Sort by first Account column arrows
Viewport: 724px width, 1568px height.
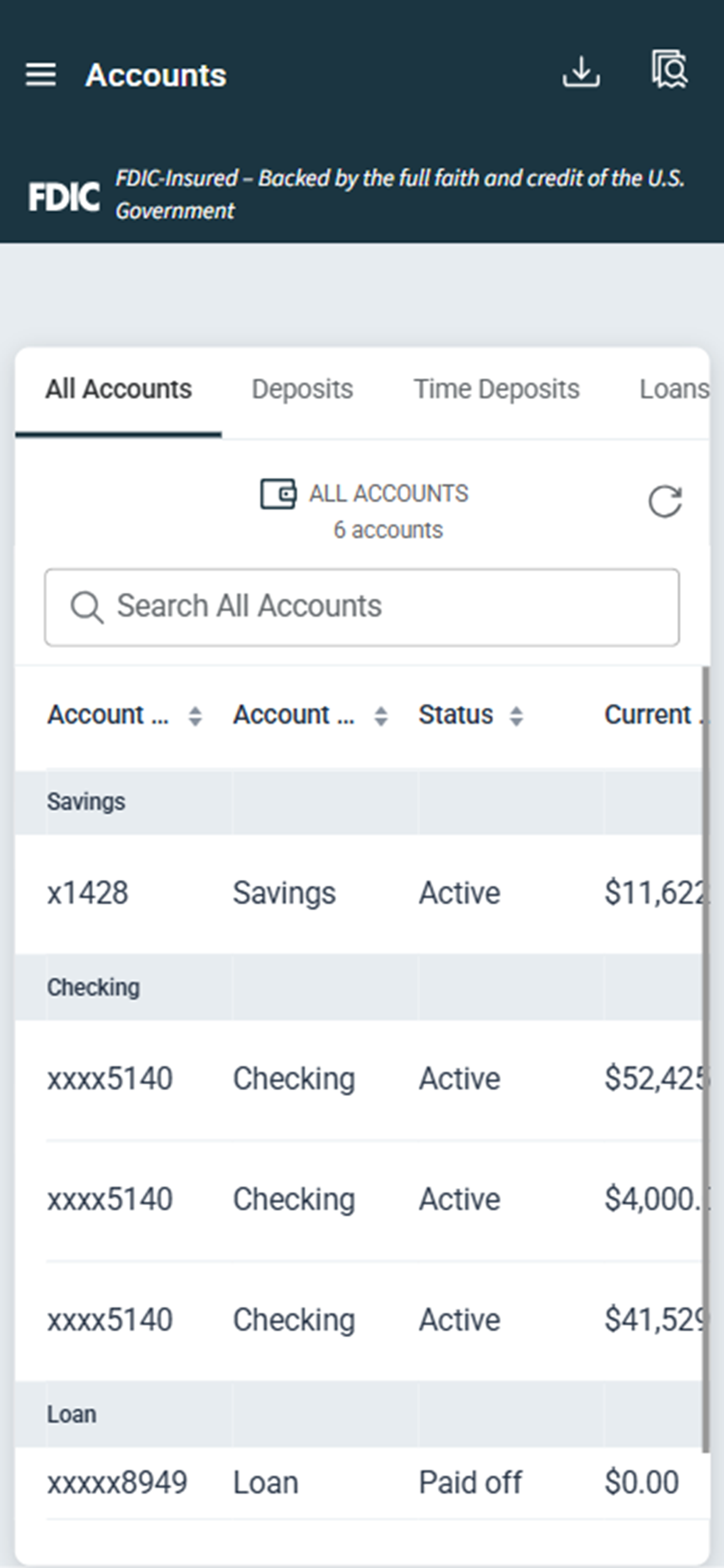pyautogui.click(x=195, y=716)
